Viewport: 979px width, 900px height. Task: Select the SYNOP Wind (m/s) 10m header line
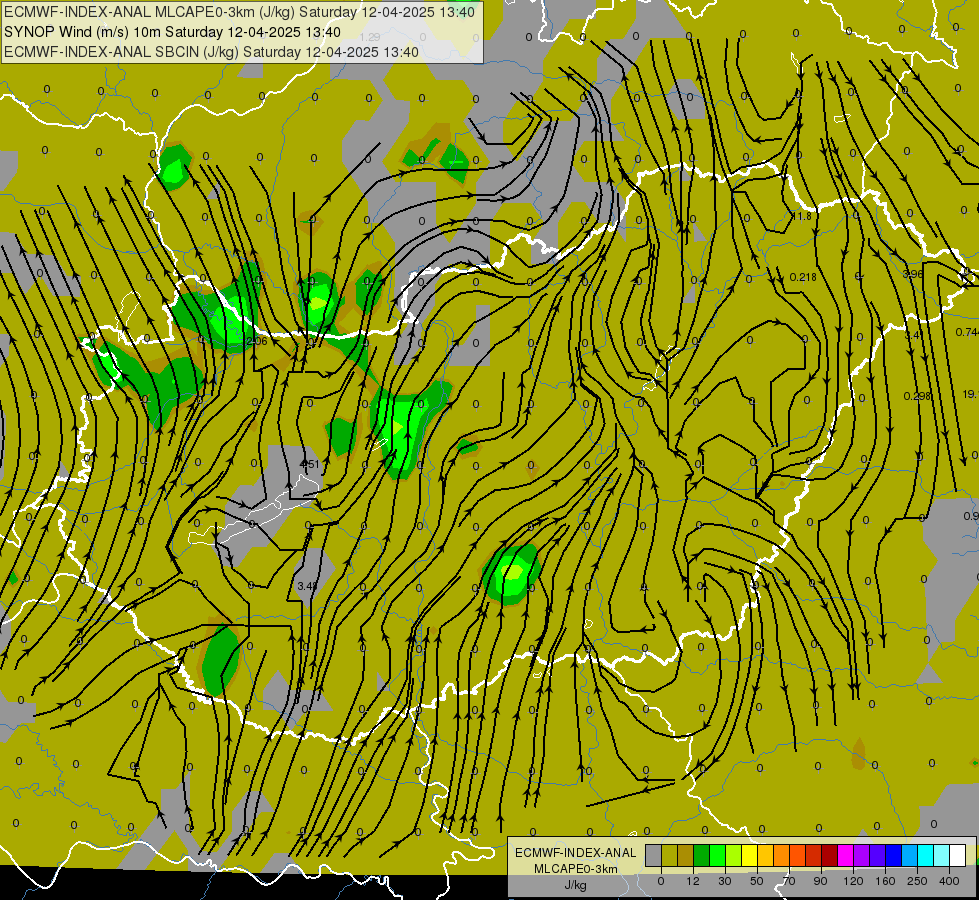coord(172,32)
